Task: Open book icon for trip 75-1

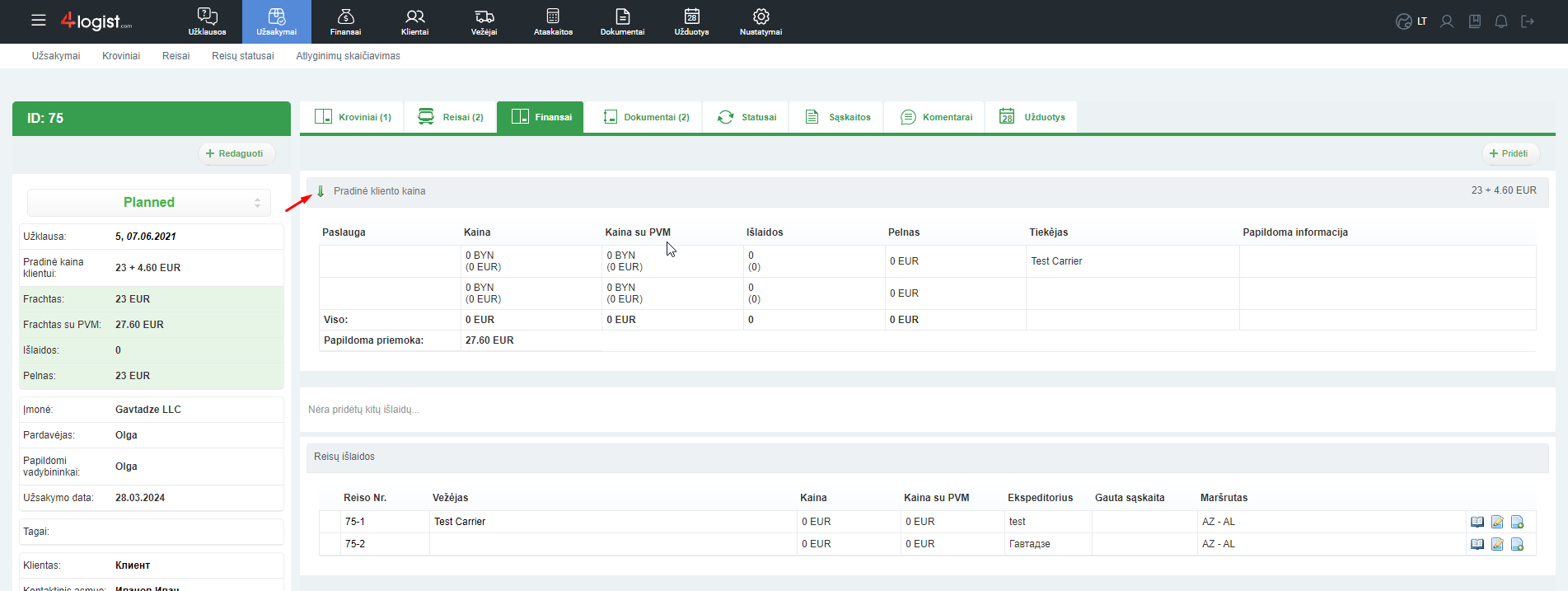Action: (x=1477, y=522)
